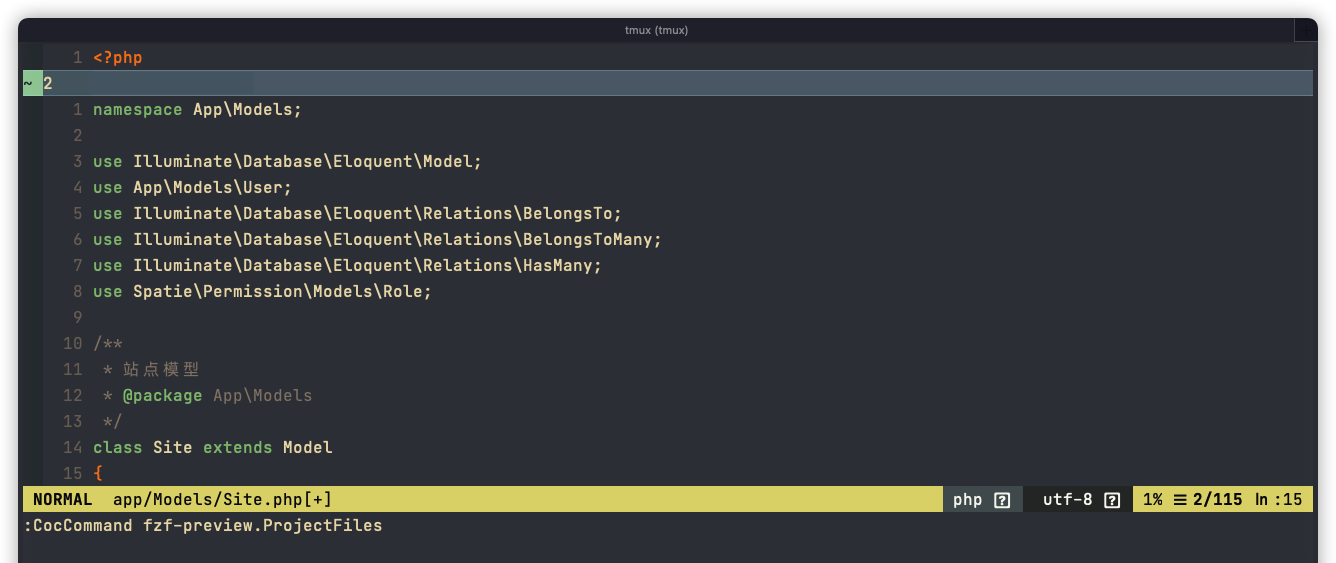Click the utf-8 encoding segment in statusline
1336x563 pixels.
click(1080, 500)
